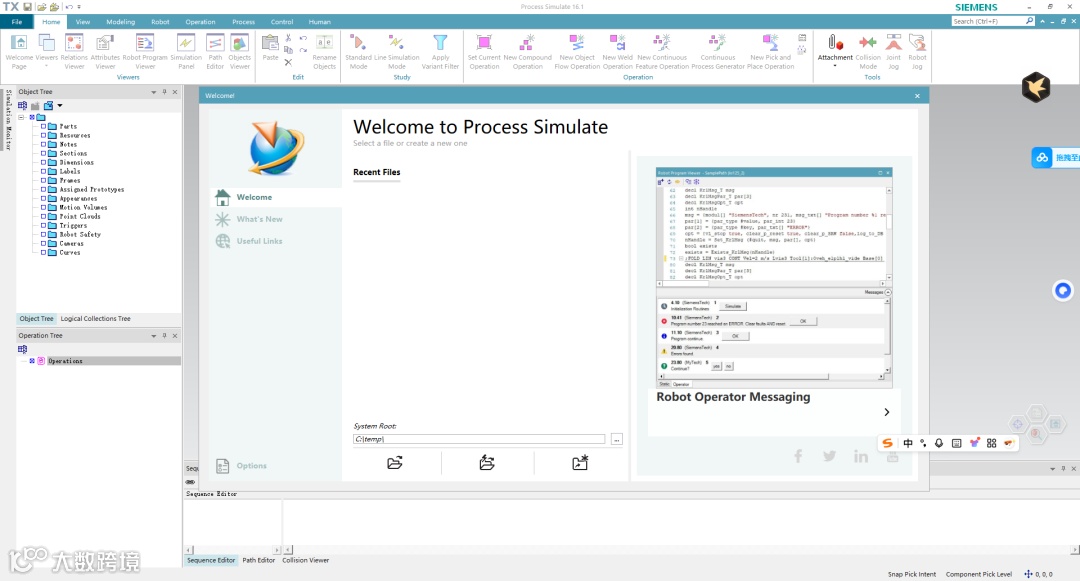The width and height of the screenshot is (1080, 581).
Task: Open Object Tree toolbar filter dropdown arrow
Action: (x=60, y=105)
